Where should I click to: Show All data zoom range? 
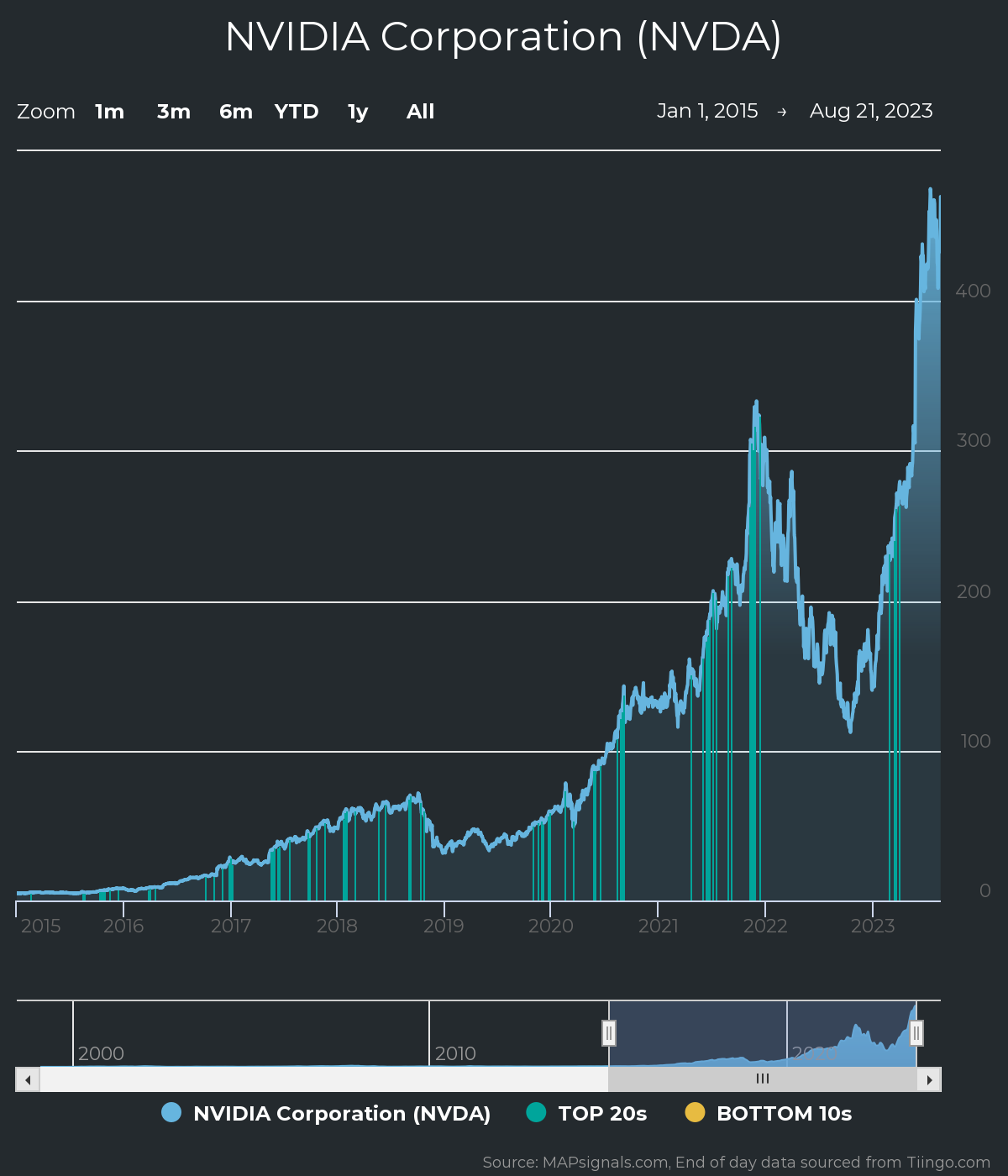(x=421, y=112)
